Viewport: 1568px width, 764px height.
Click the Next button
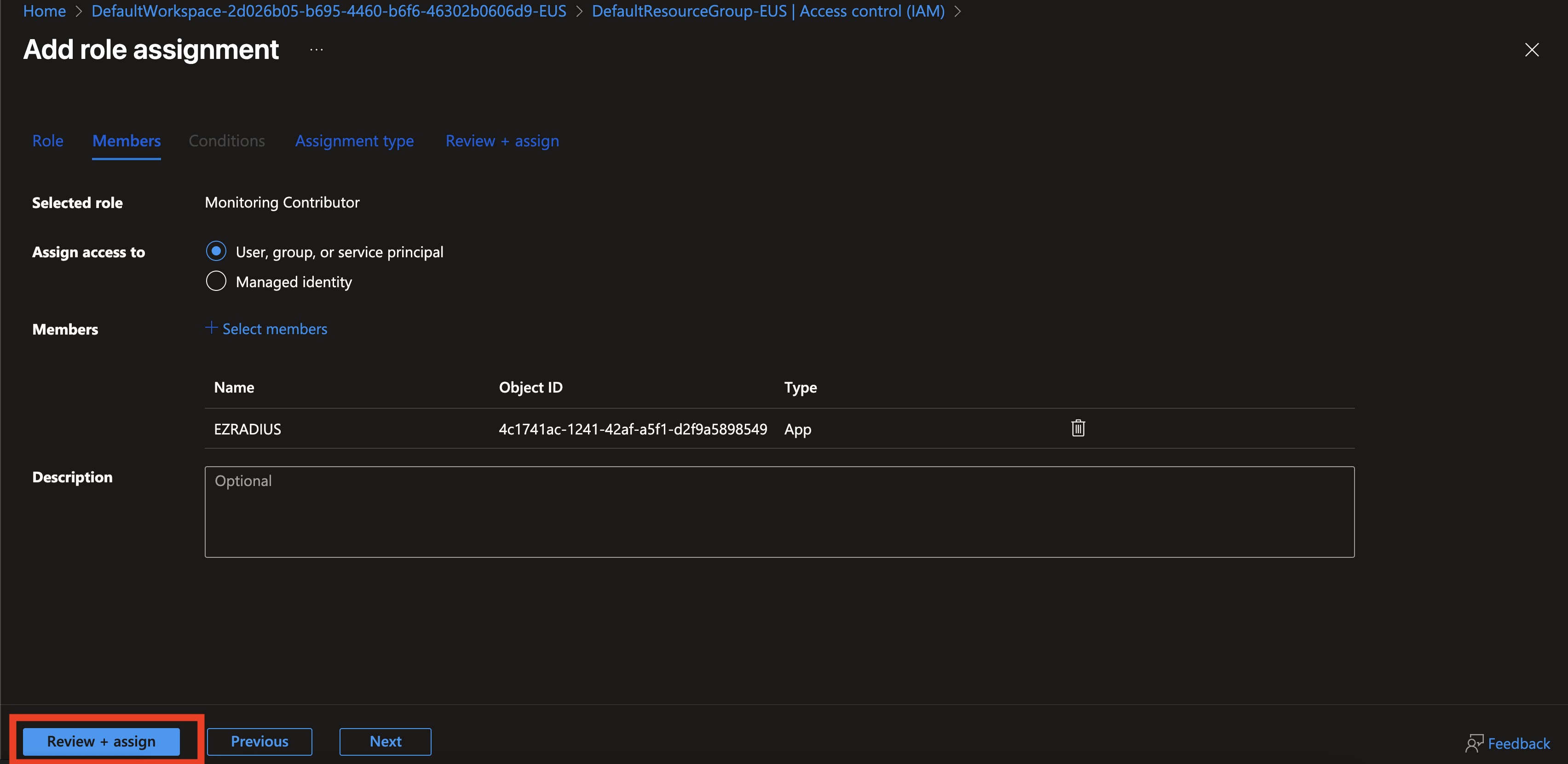[x=385, y=741]
